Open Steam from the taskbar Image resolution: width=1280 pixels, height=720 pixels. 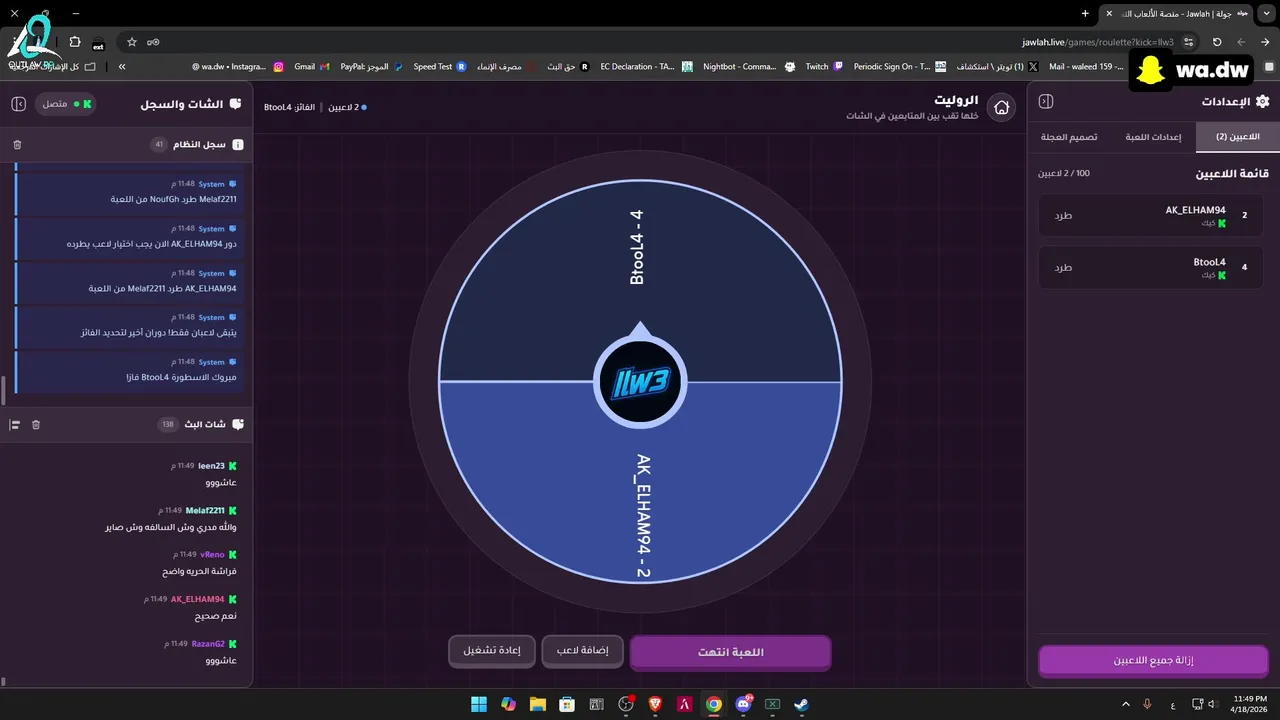coord(801,704)
